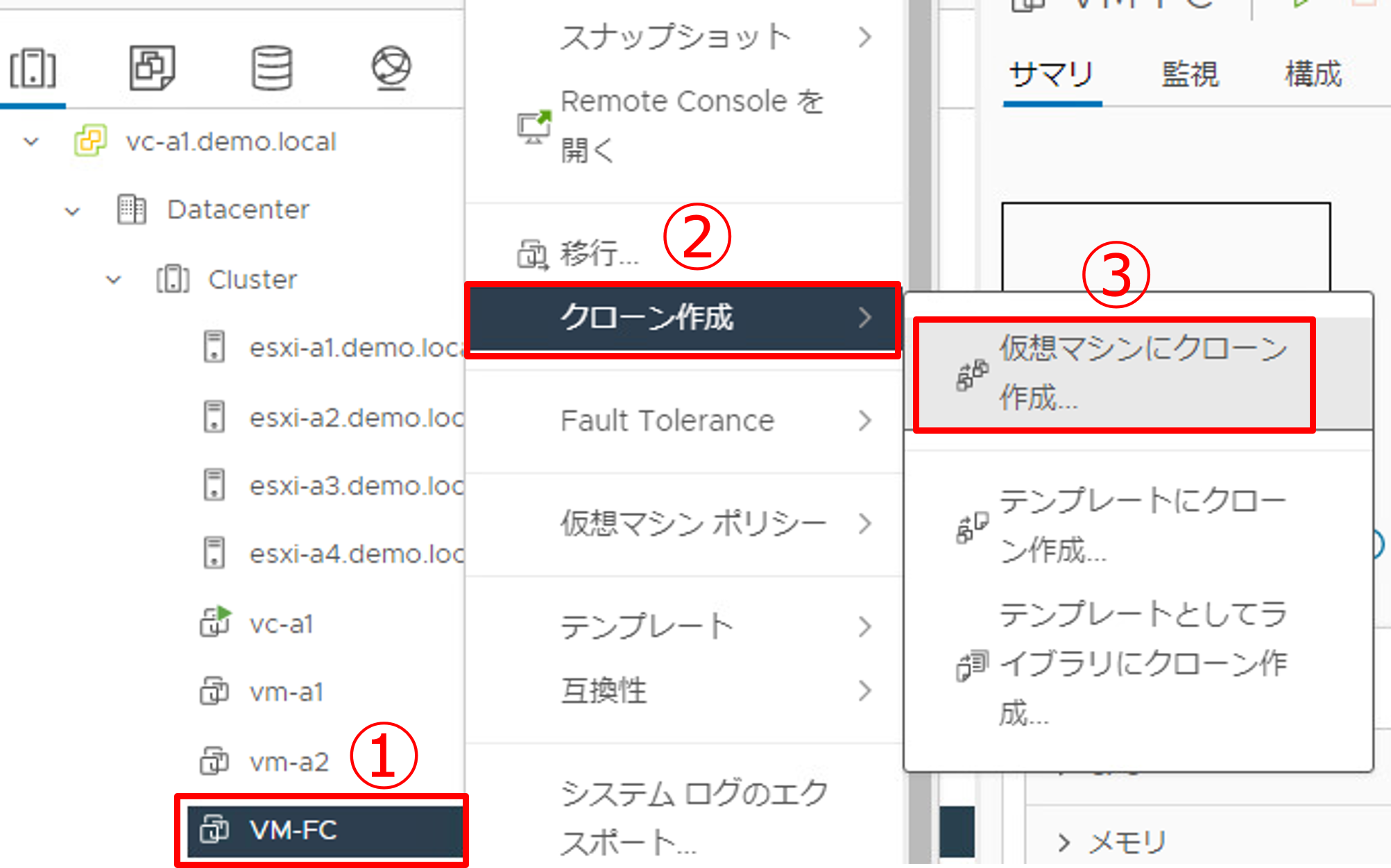Click the vc-a1.demo.local vCenter icon

click(x=90, y=141)
